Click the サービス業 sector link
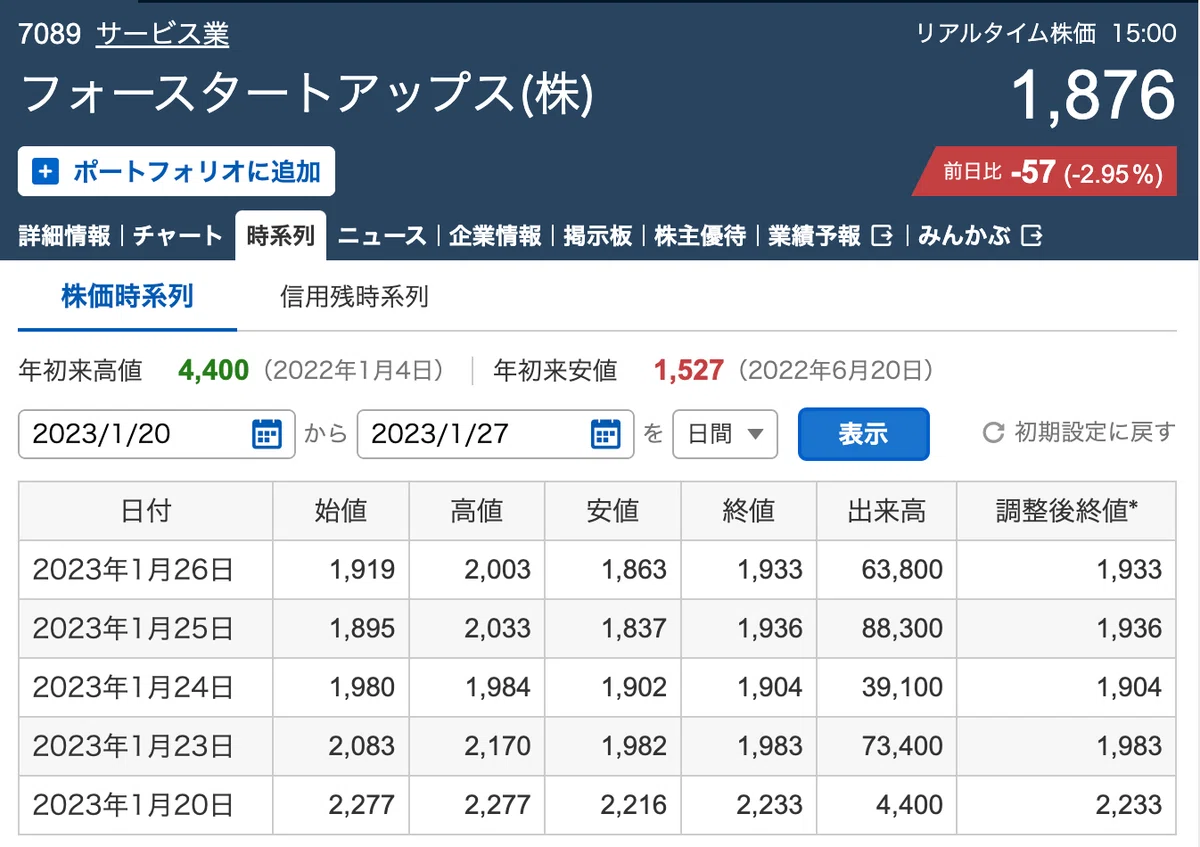 [162, 34]
